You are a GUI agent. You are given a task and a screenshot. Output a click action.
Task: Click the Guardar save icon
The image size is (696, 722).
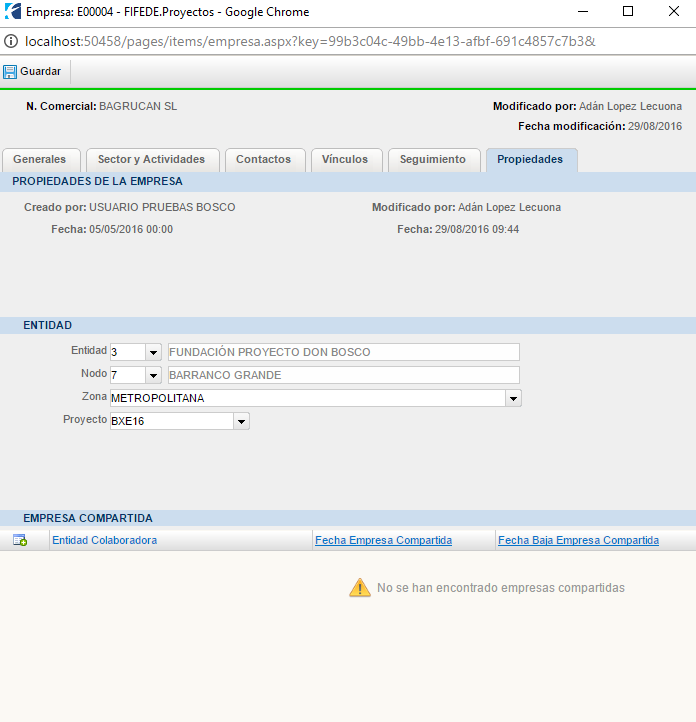point(10,72)
